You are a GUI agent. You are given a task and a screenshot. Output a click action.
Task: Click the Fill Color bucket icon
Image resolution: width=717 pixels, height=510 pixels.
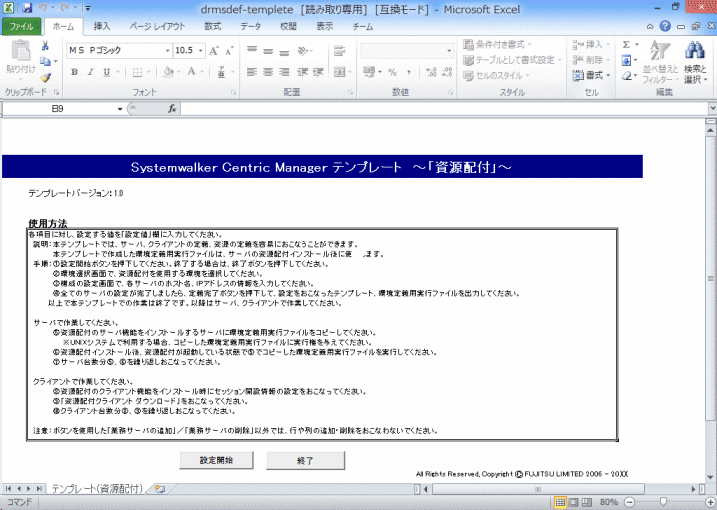(x=168, y=72)
